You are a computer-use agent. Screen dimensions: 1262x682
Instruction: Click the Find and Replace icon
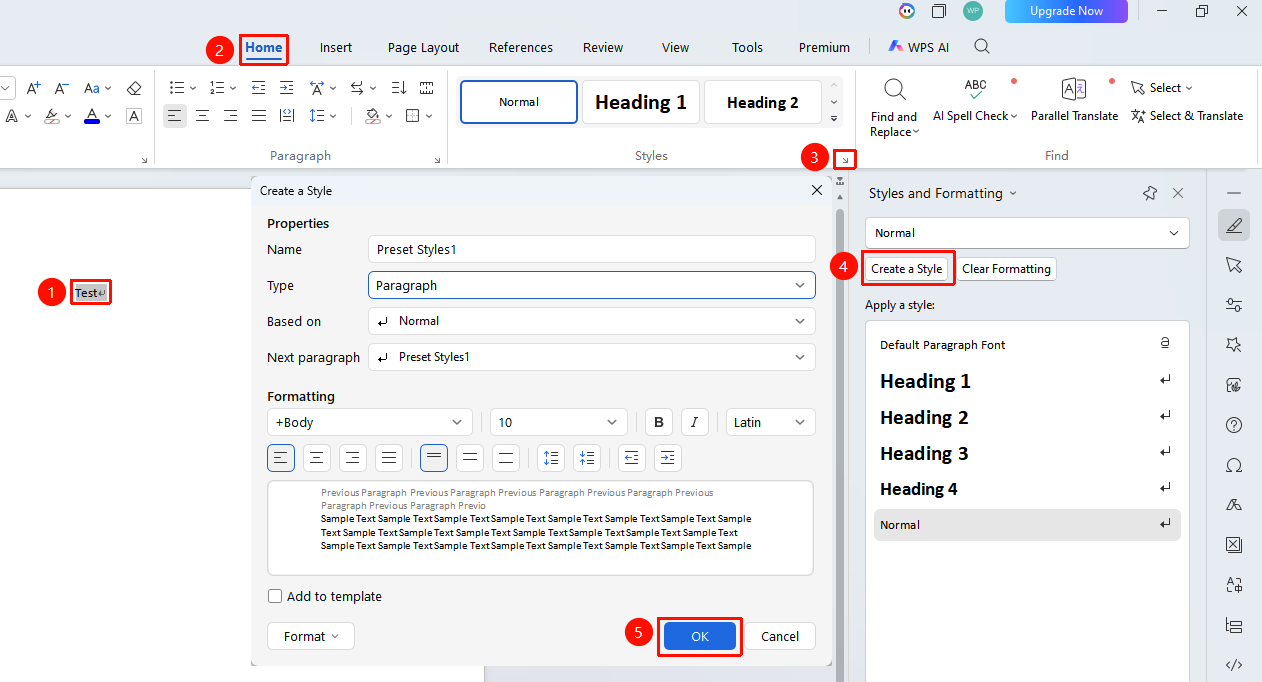click(x=894, y=90)
